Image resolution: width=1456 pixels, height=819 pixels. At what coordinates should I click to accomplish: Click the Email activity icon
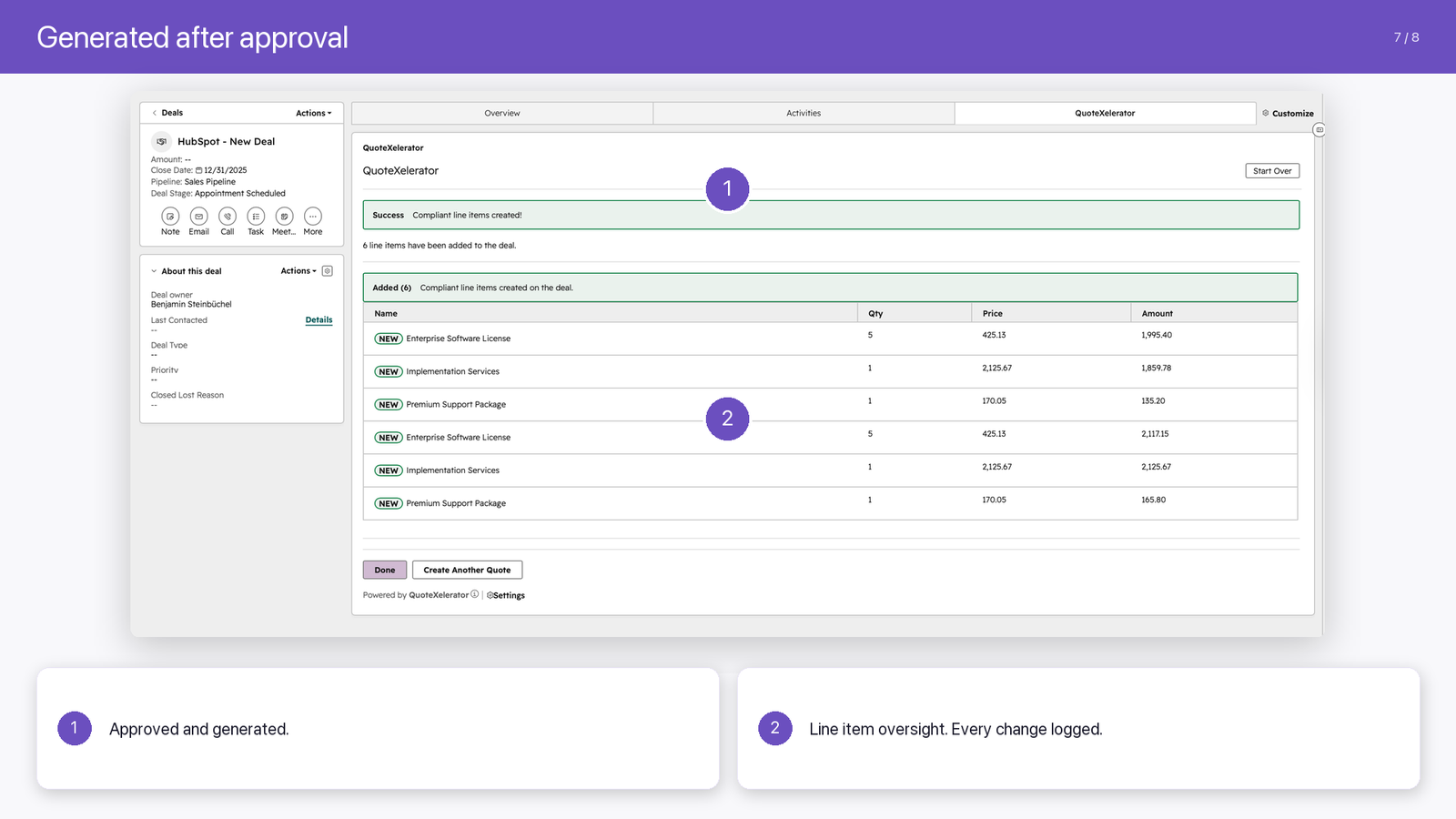pyautogui.click(x=199, y=217)
